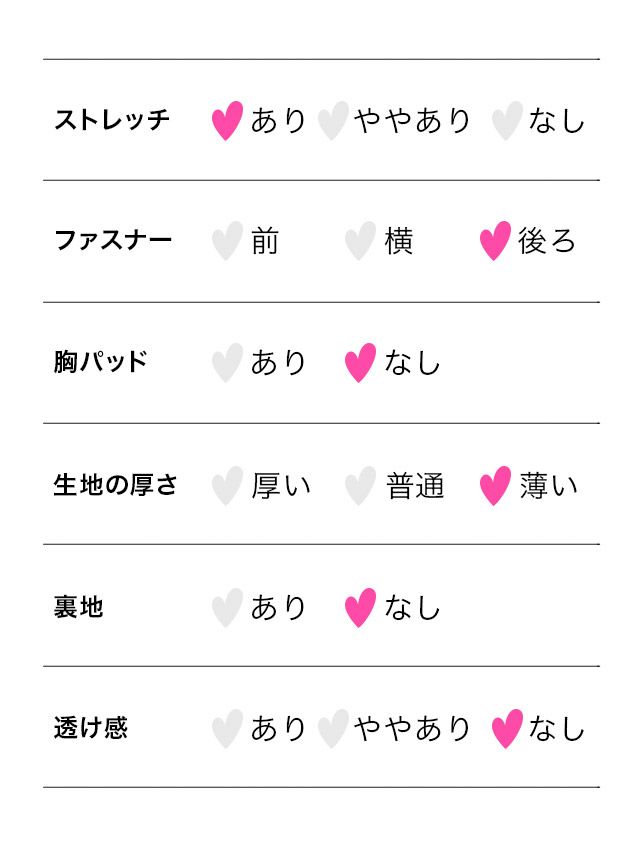Select the gray heart for 透け感 あり
The width and height of the screenshot is (640, 854).
tap(228, 729)
